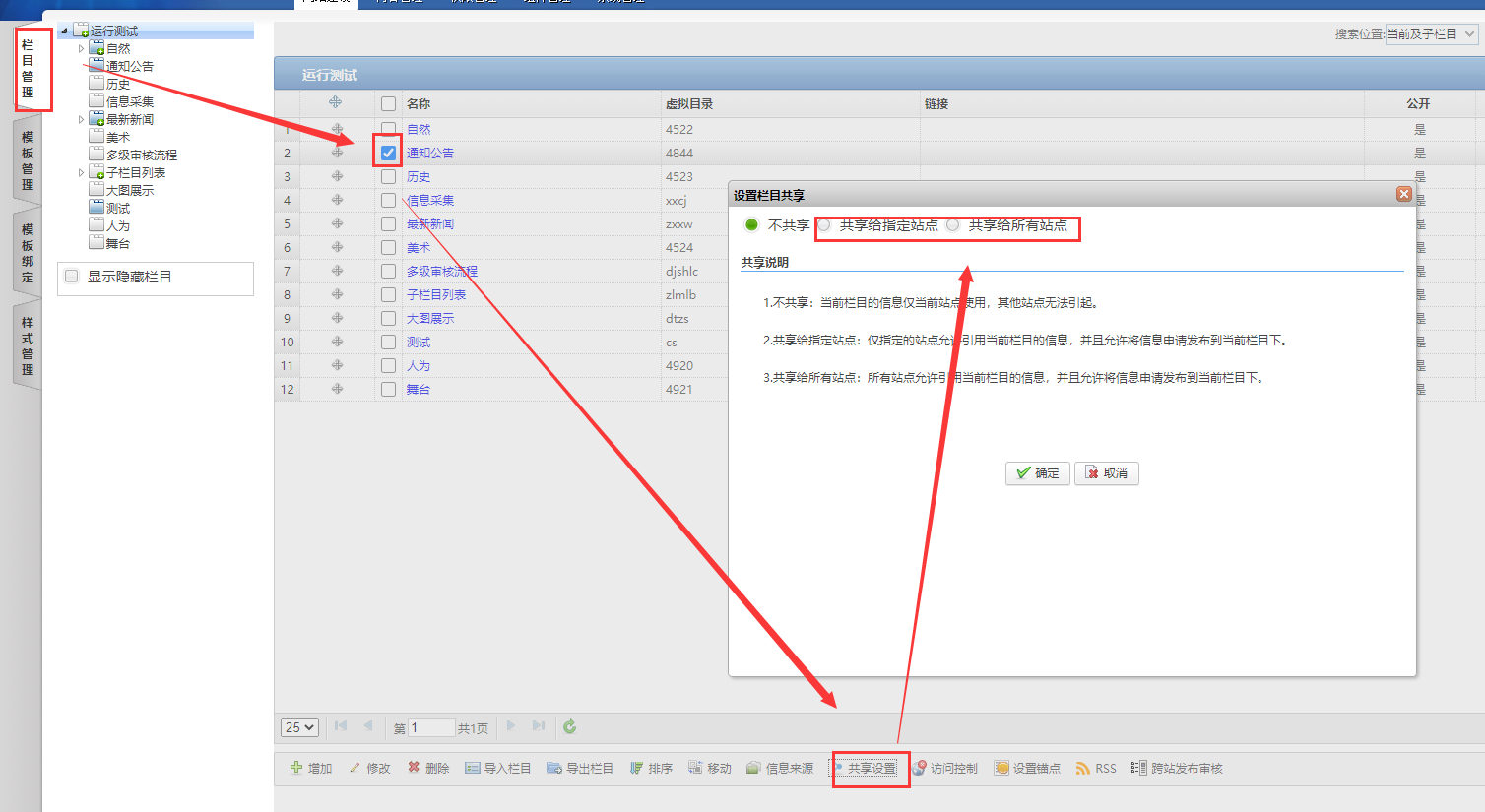Click the 确定 button in the dialog
The height and width of the screenshot is (812, 1485).
1037,473
